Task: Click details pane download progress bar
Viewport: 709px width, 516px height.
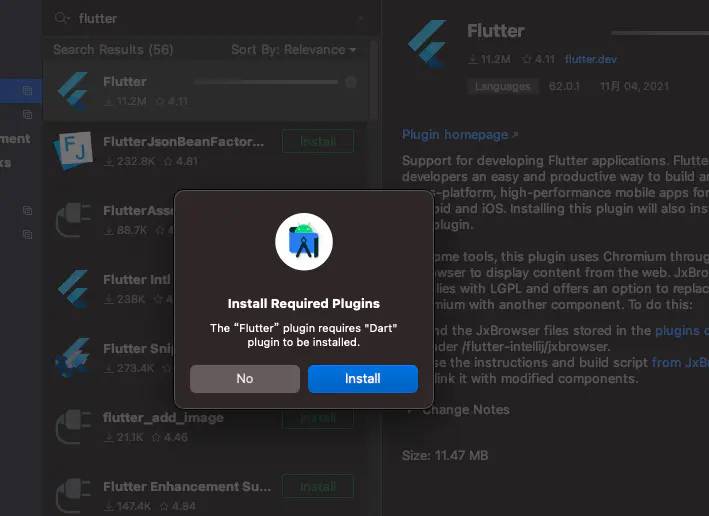Action: tap(660, 33)
